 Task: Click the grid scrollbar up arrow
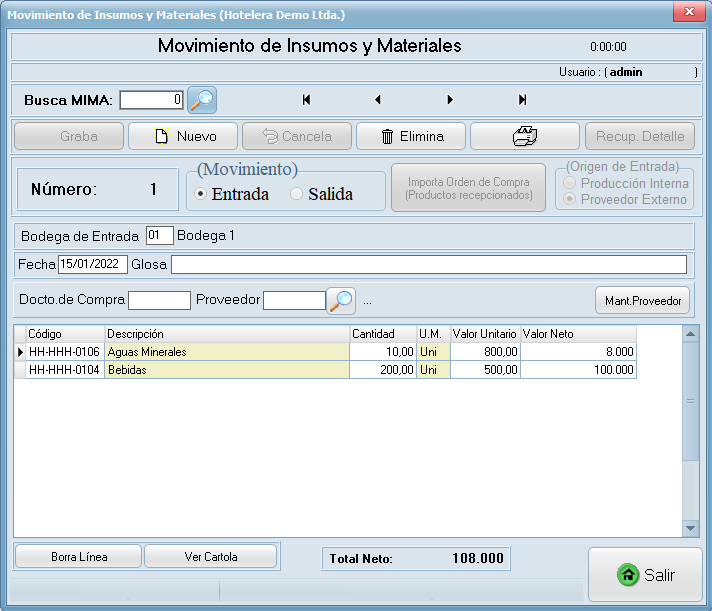click(690, 334)
